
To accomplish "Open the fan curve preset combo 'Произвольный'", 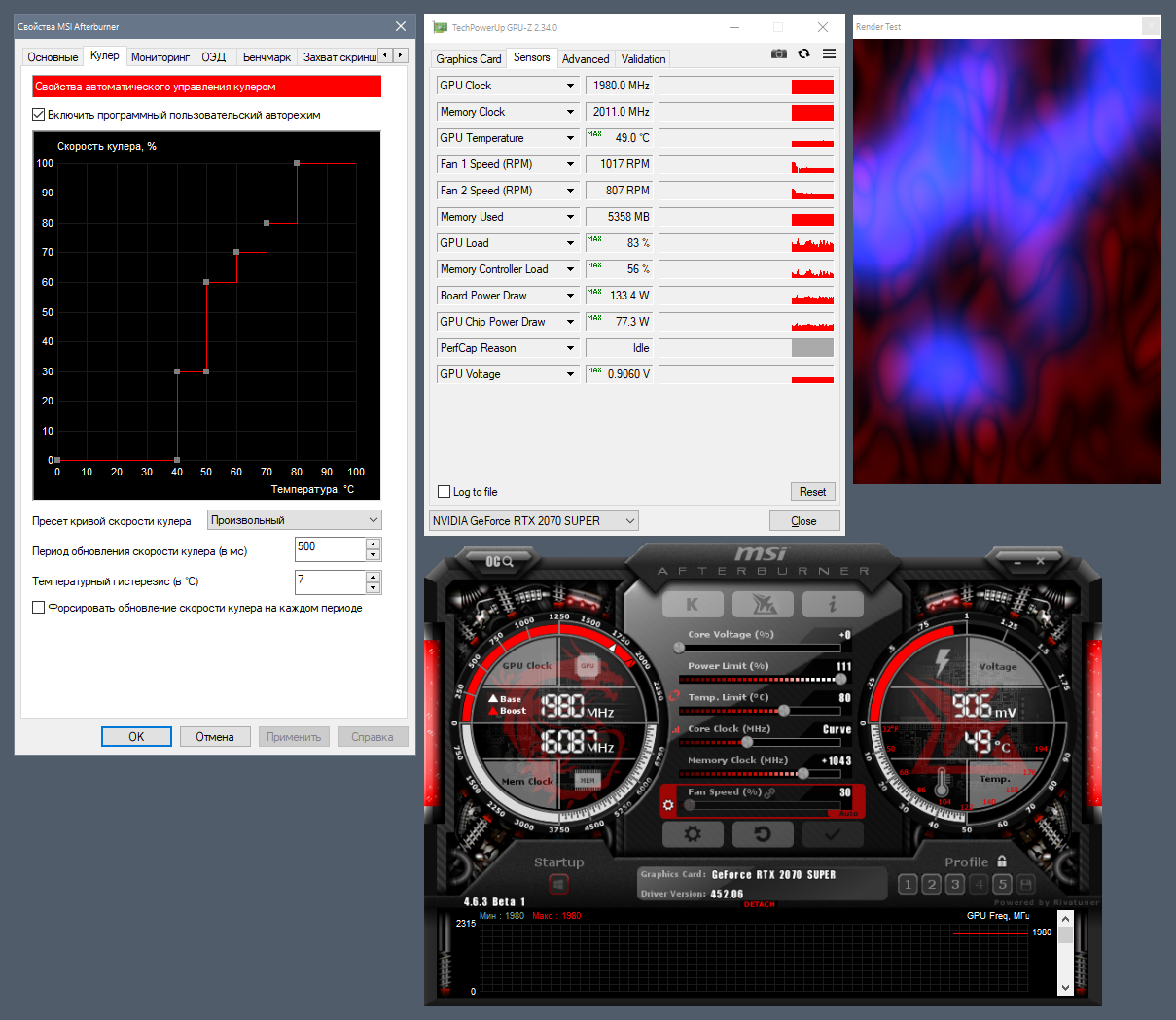I will pos(295,520).
